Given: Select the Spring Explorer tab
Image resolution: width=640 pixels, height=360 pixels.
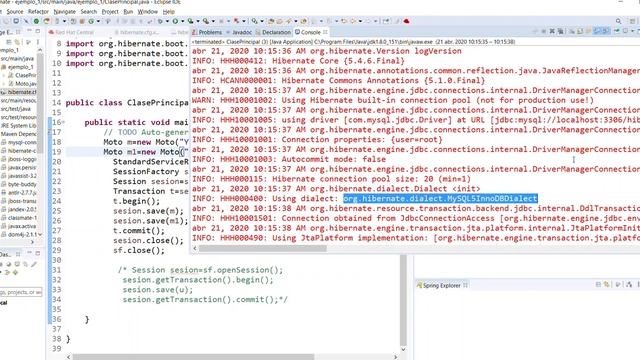Looking at the screenshot, I should point(442,285).
